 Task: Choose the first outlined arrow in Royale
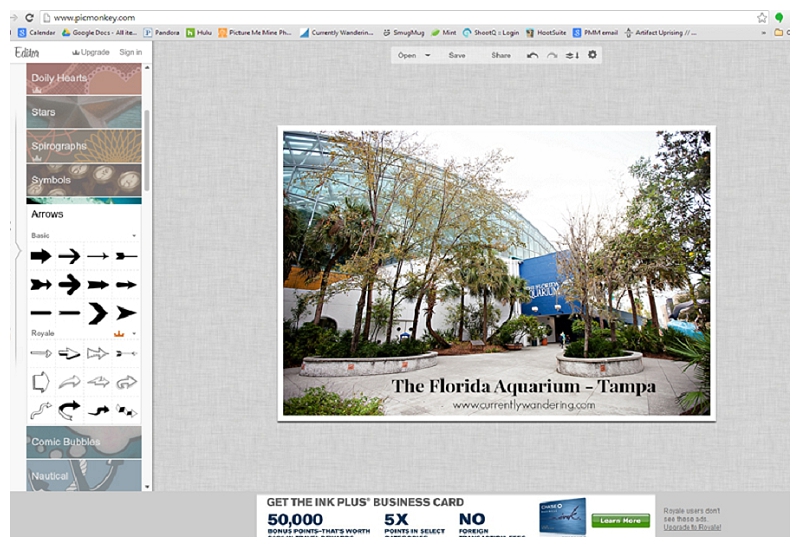41,353
